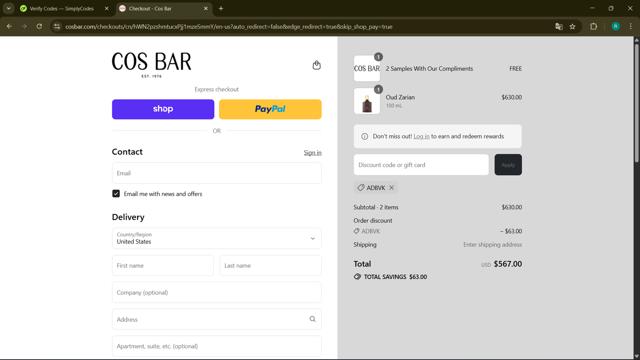Image resolution: width=640 pixels, height=360 pixels.
Task: Click the Oud Zarian product name
Action: [400, 97]
